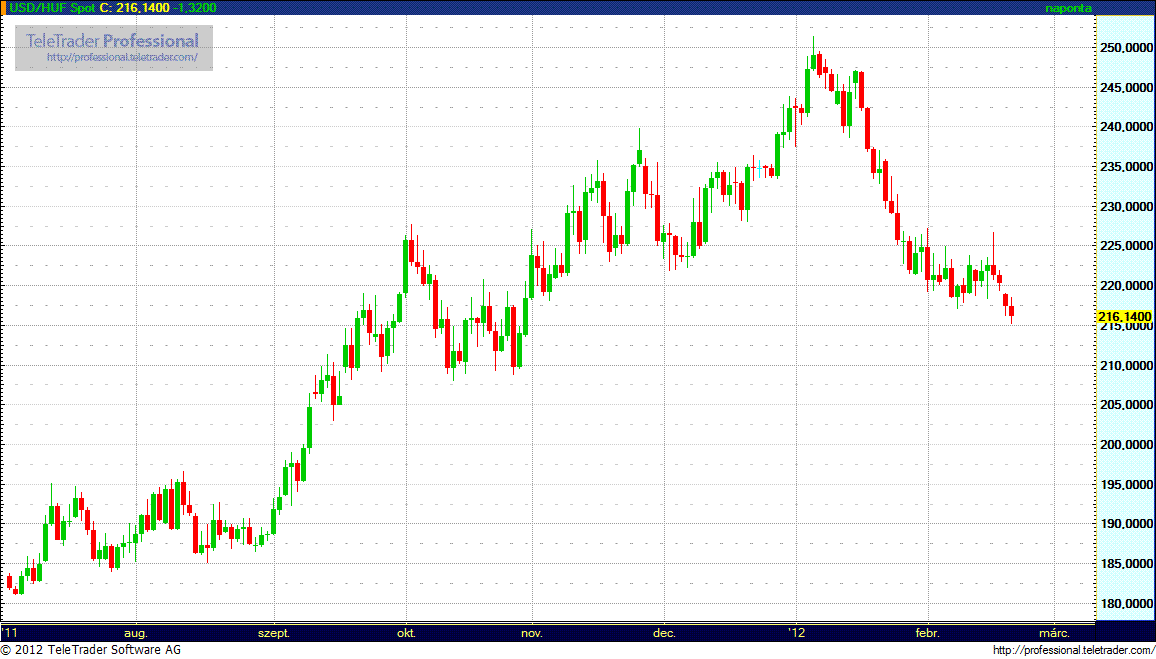Click the 'naponta' interval label
This screenshot has width=1156, height=659.
(x=1068, y=7)
